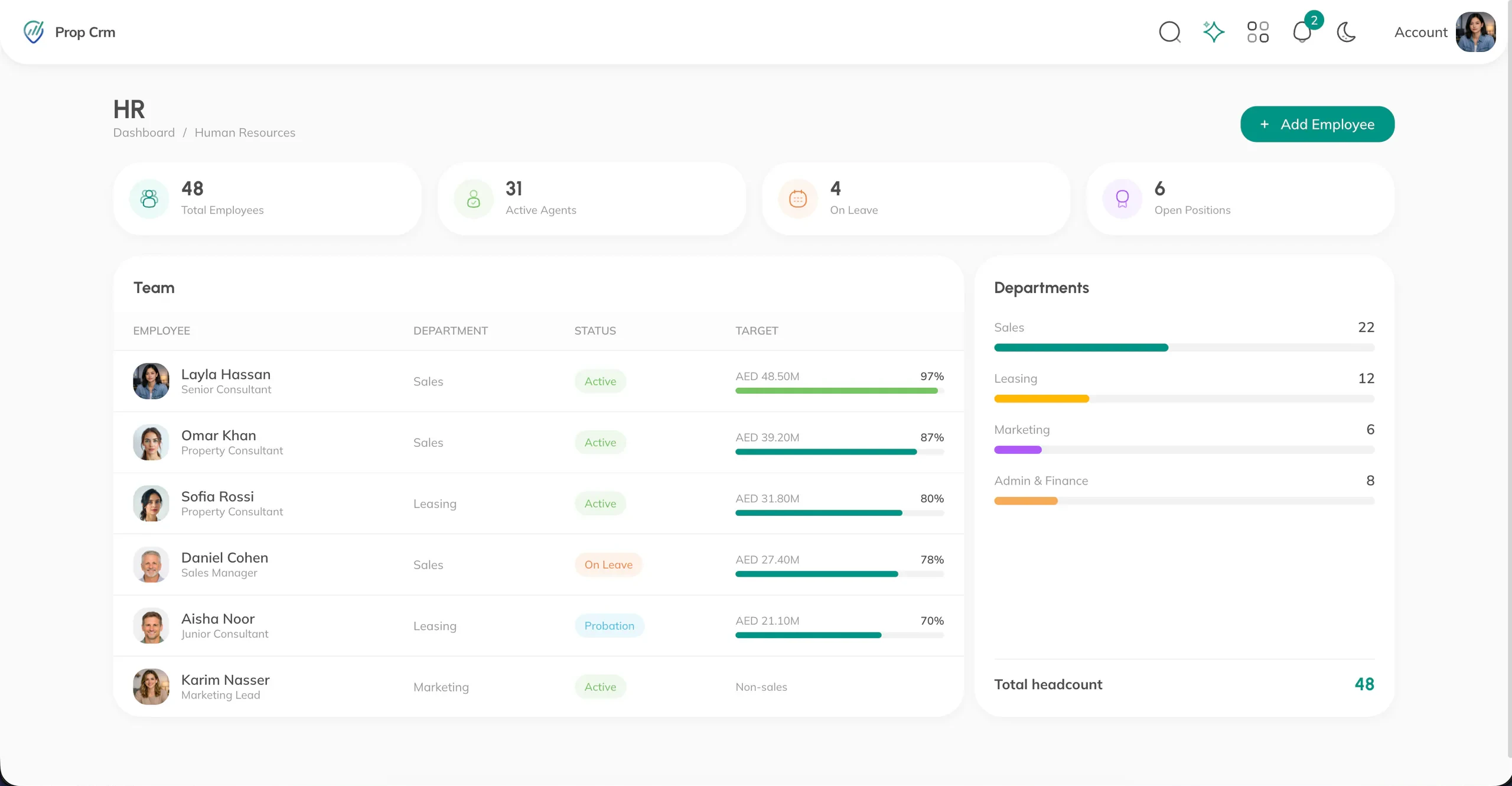Select the 6 Open Positions value

pos(1160,189)
